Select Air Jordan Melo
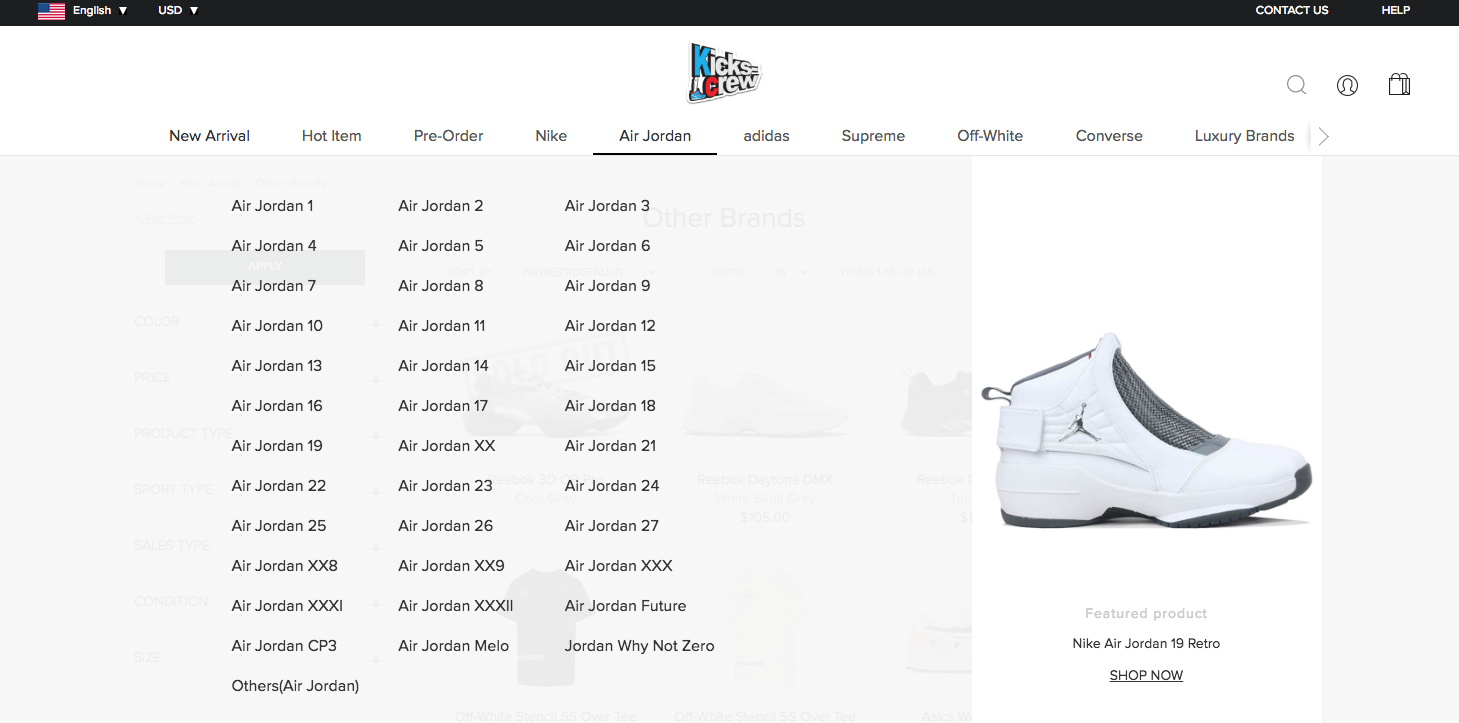 (453, 646)
